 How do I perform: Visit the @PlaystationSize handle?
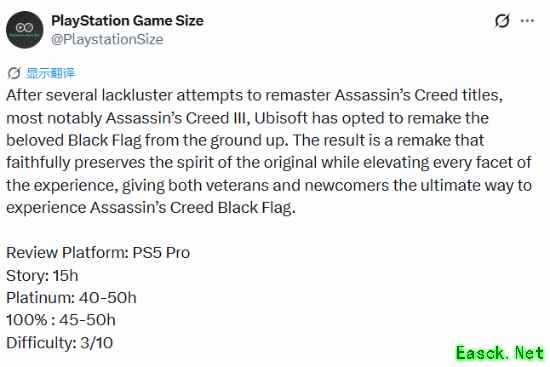(x=107, y=39)
